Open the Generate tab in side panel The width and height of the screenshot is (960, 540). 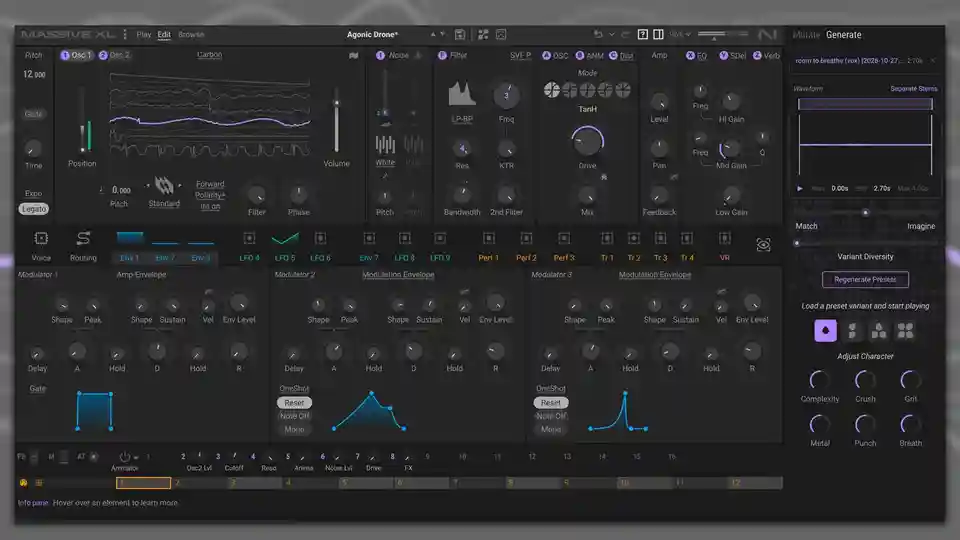click(x=844, y=35)
